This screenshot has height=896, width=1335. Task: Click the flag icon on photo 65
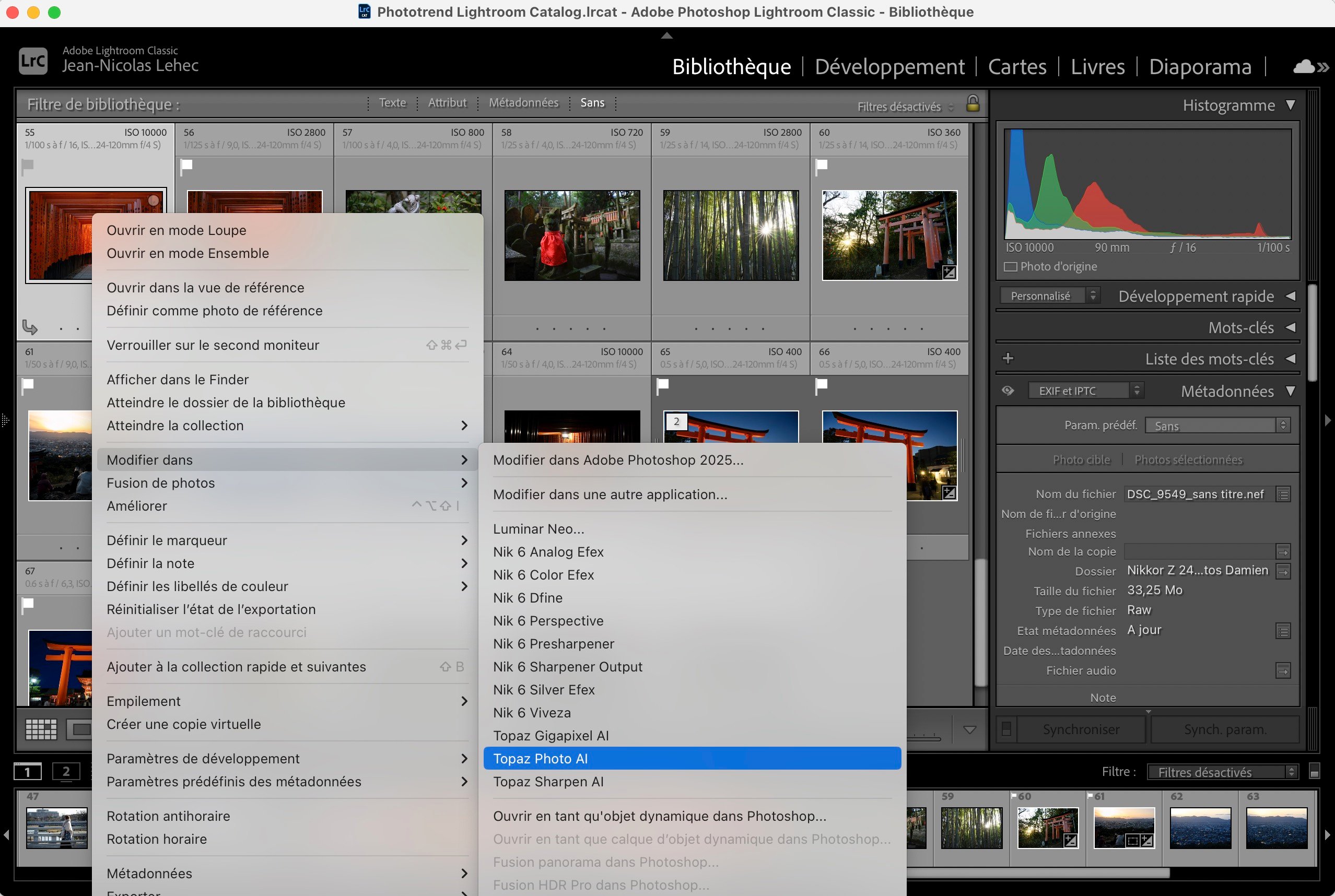point(663,386)
